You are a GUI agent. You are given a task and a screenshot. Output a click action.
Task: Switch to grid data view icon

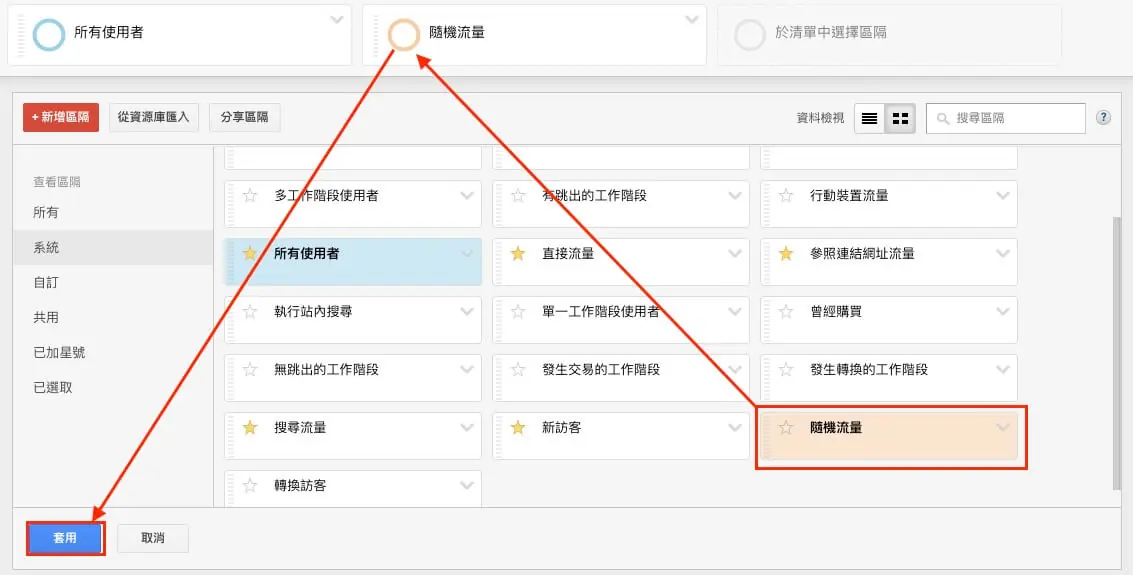click(x=900, y=118)
